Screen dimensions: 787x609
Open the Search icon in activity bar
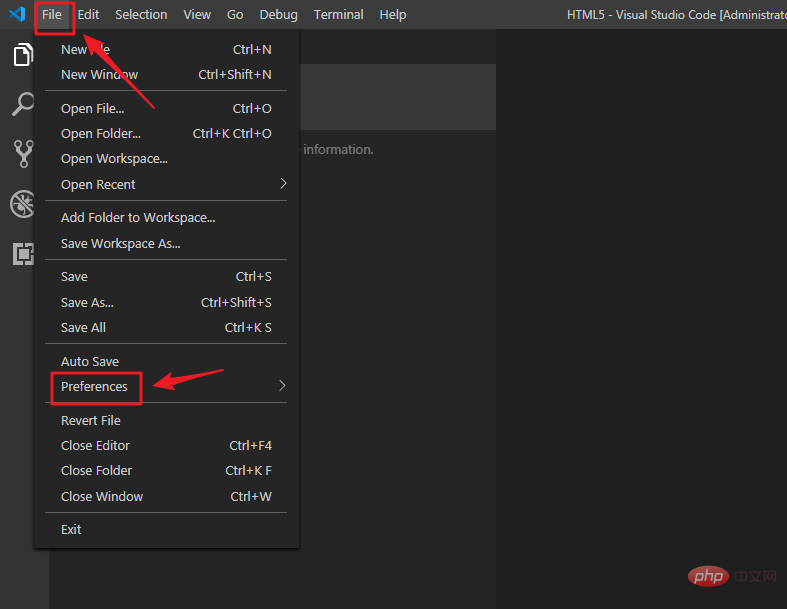[23, 104]
